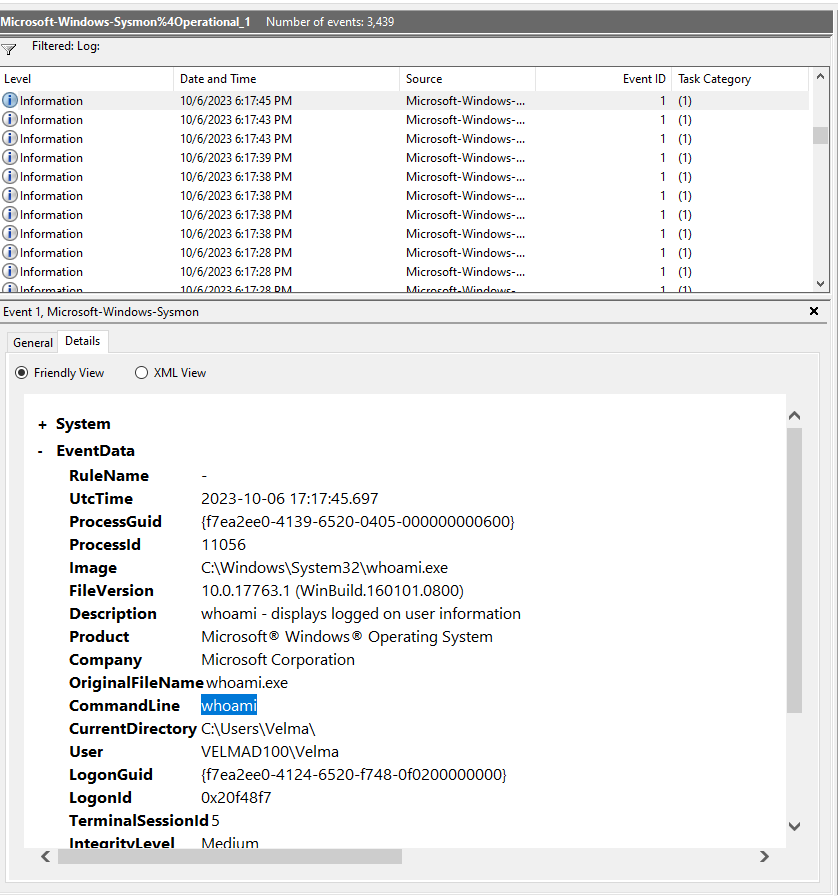
Task: Sort by Task Category column header
Action: 740,79
